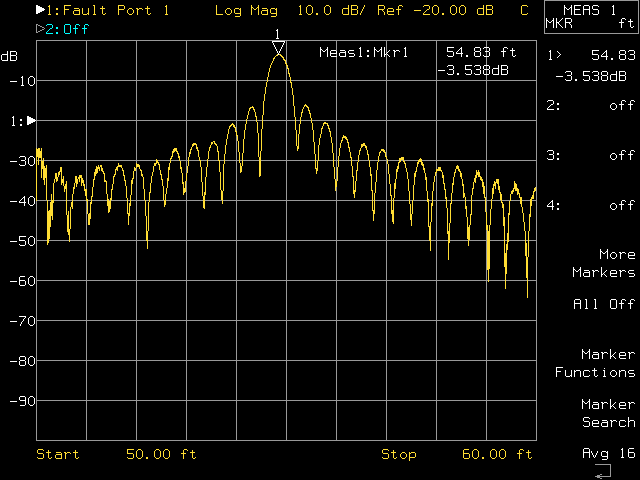Screen dimensions: 640x480
Task: Click the '10.0 dB/' scale label
Action: click(331, 10)
